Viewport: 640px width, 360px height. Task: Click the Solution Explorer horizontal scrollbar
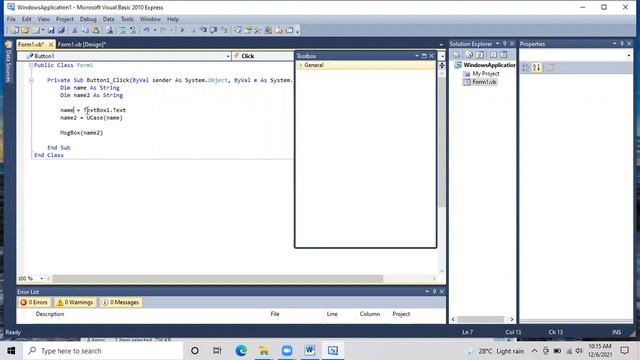pyautogui.click(x=480, y=319)
